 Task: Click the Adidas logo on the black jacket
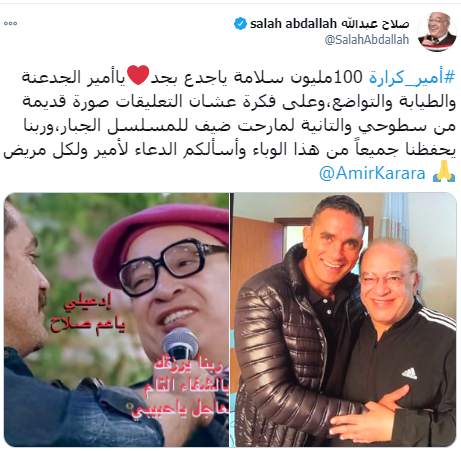click(x=409, y=373)
